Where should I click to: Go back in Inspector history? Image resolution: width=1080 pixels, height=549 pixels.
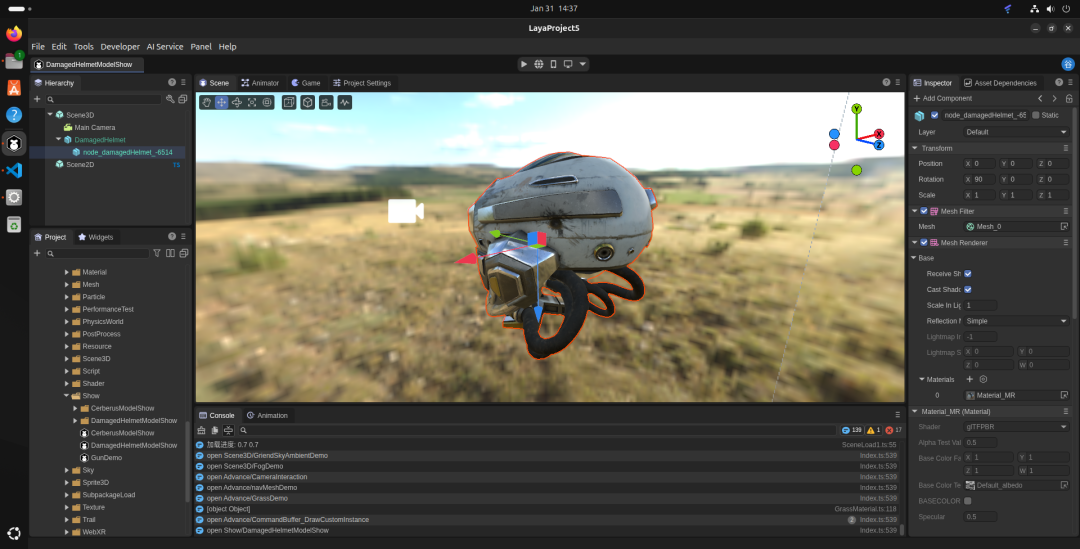[1040, 99]
